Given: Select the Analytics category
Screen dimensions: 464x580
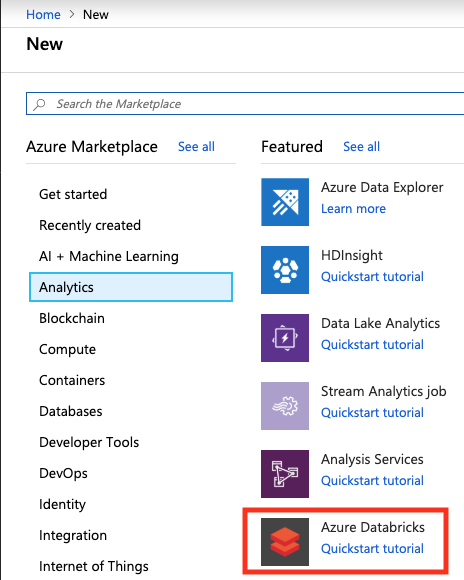Looking at the screenshot, I should 131,287.
